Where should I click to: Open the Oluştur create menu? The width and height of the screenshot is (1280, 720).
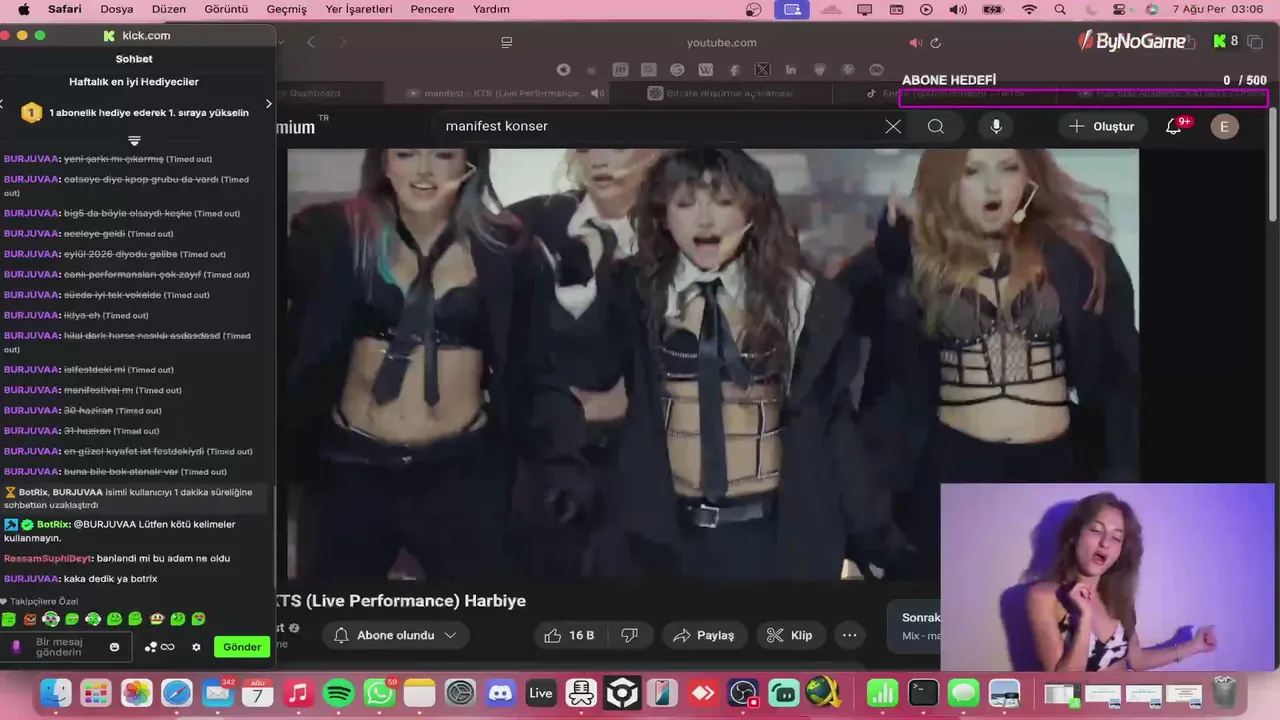(x=1102, y=126)
